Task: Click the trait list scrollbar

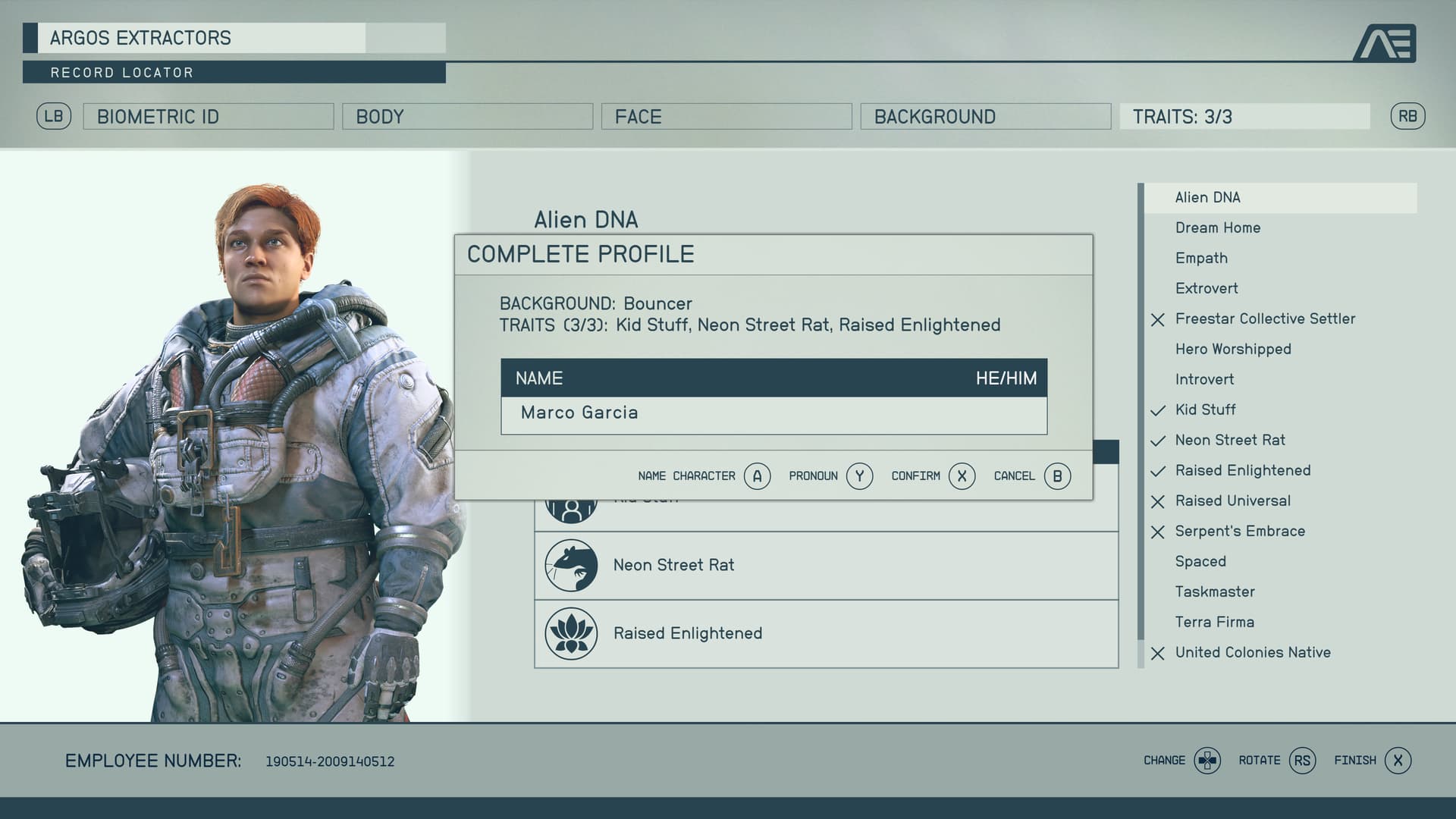Action: click(x=1141, y=425)
